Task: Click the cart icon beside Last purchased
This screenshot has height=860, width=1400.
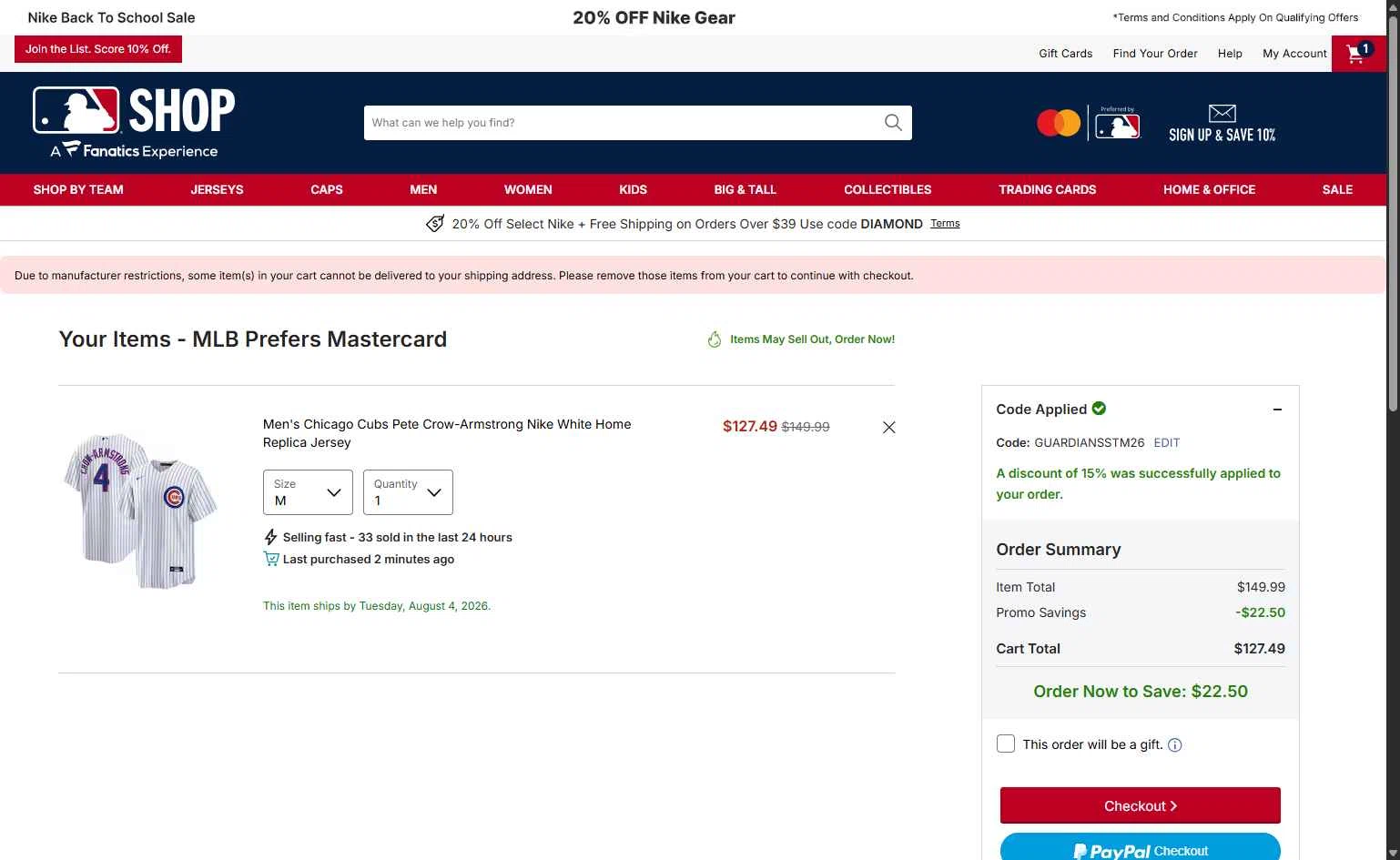Action: coord(271,559)
